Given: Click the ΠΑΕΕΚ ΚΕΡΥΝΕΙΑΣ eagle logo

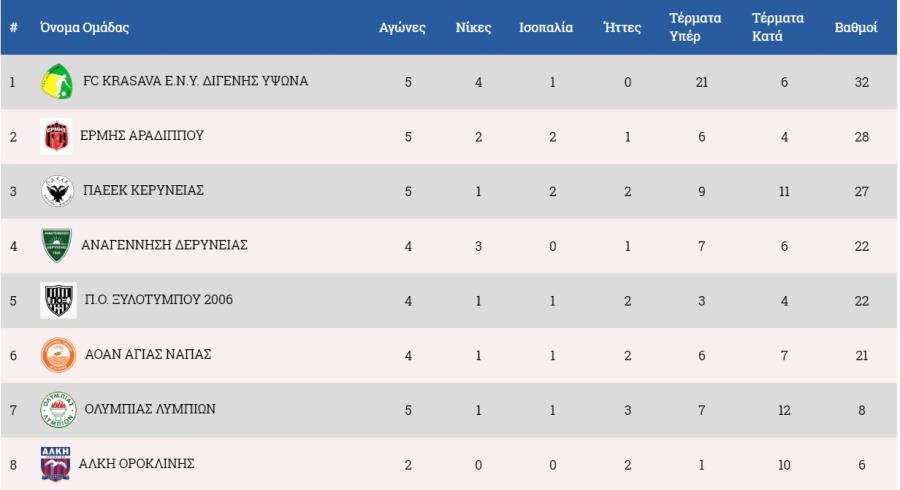Looking at the screenshot, I should 56,191.
